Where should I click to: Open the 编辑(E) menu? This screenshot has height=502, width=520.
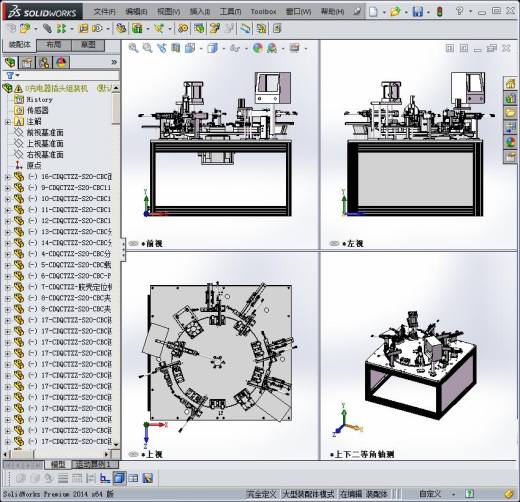136,12
